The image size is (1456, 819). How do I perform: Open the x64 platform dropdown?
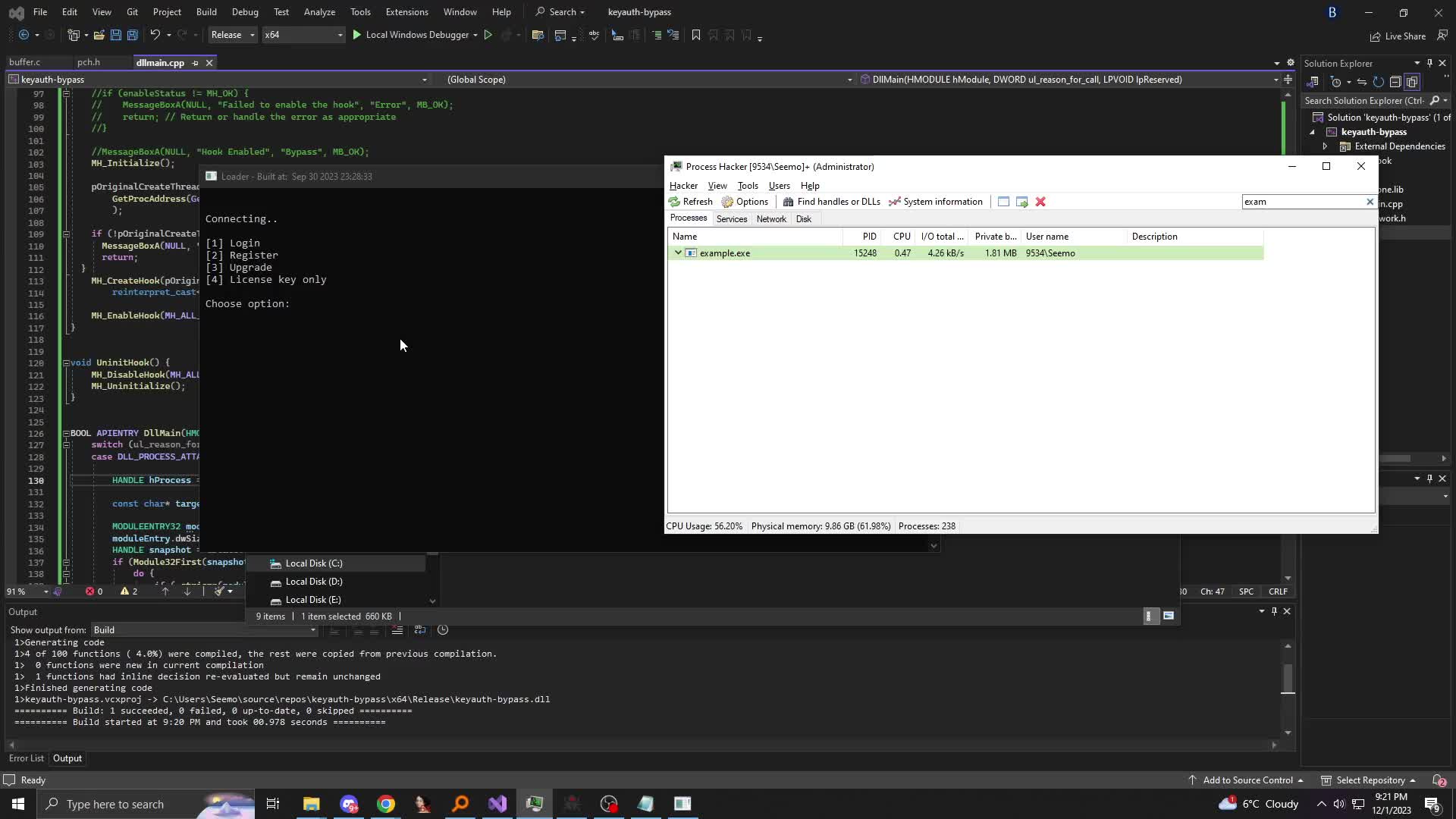pos(303,35)
